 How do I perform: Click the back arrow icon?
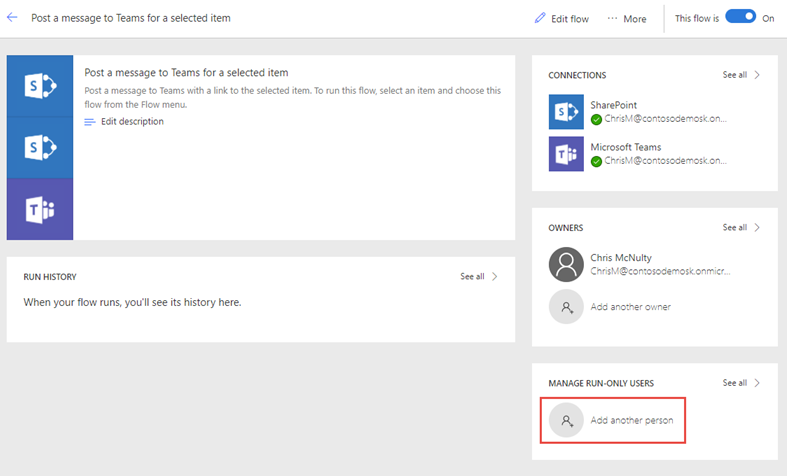pos(13,18)
